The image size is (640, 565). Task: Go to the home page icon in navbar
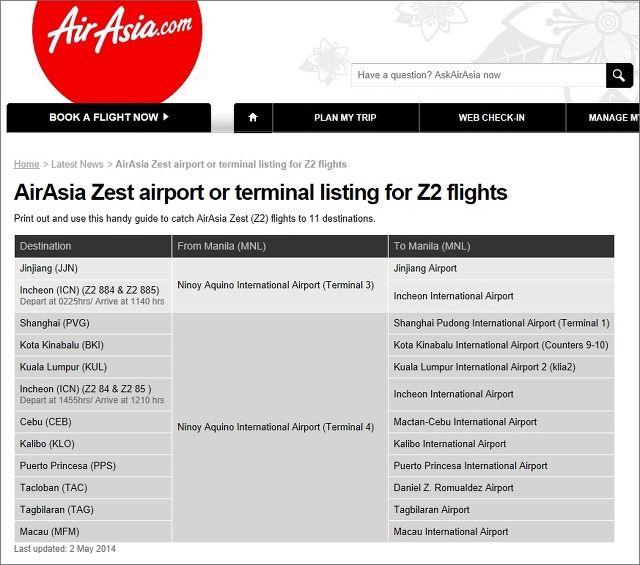pos(253,117)
